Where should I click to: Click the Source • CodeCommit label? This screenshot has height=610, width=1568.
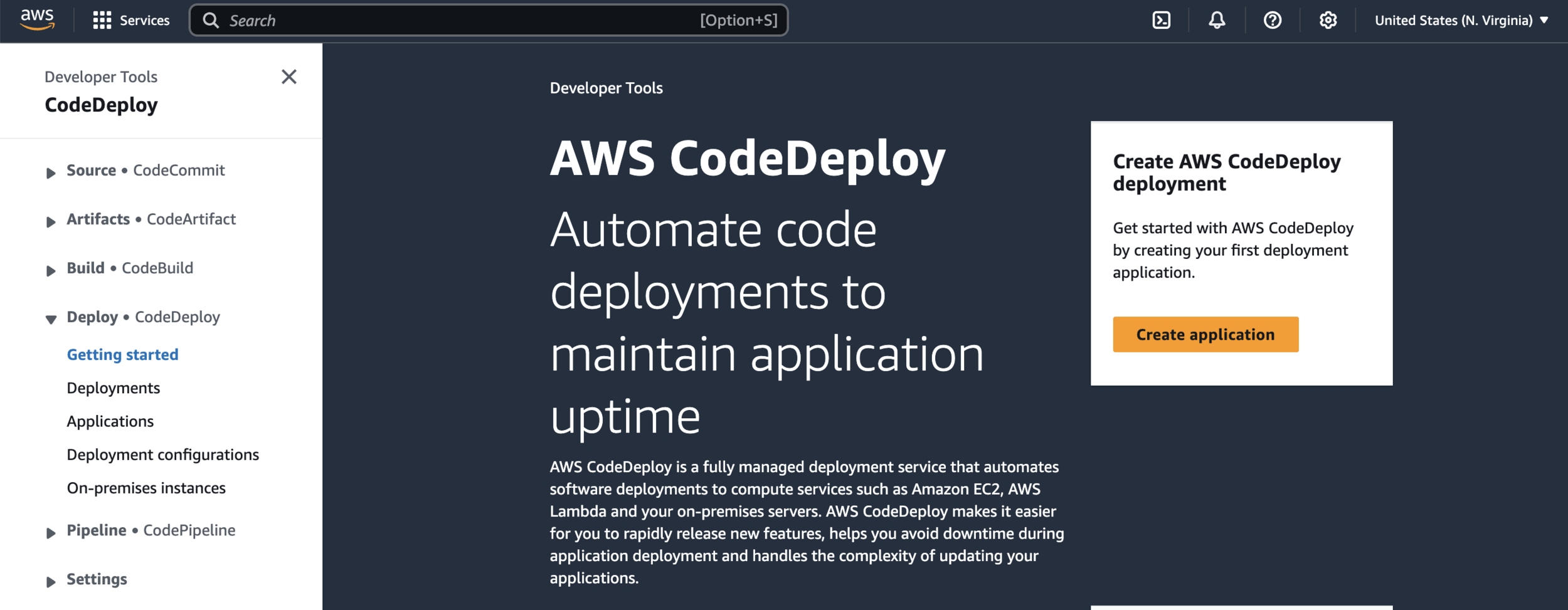pos(146,170)
